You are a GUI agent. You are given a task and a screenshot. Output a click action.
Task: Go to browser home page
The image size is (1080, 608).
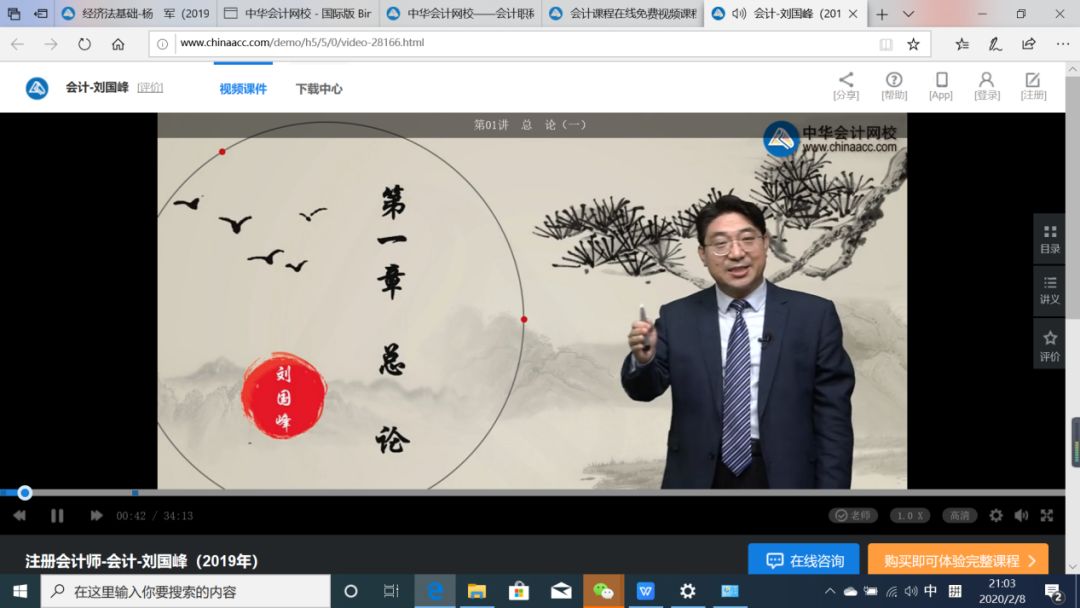118,44
